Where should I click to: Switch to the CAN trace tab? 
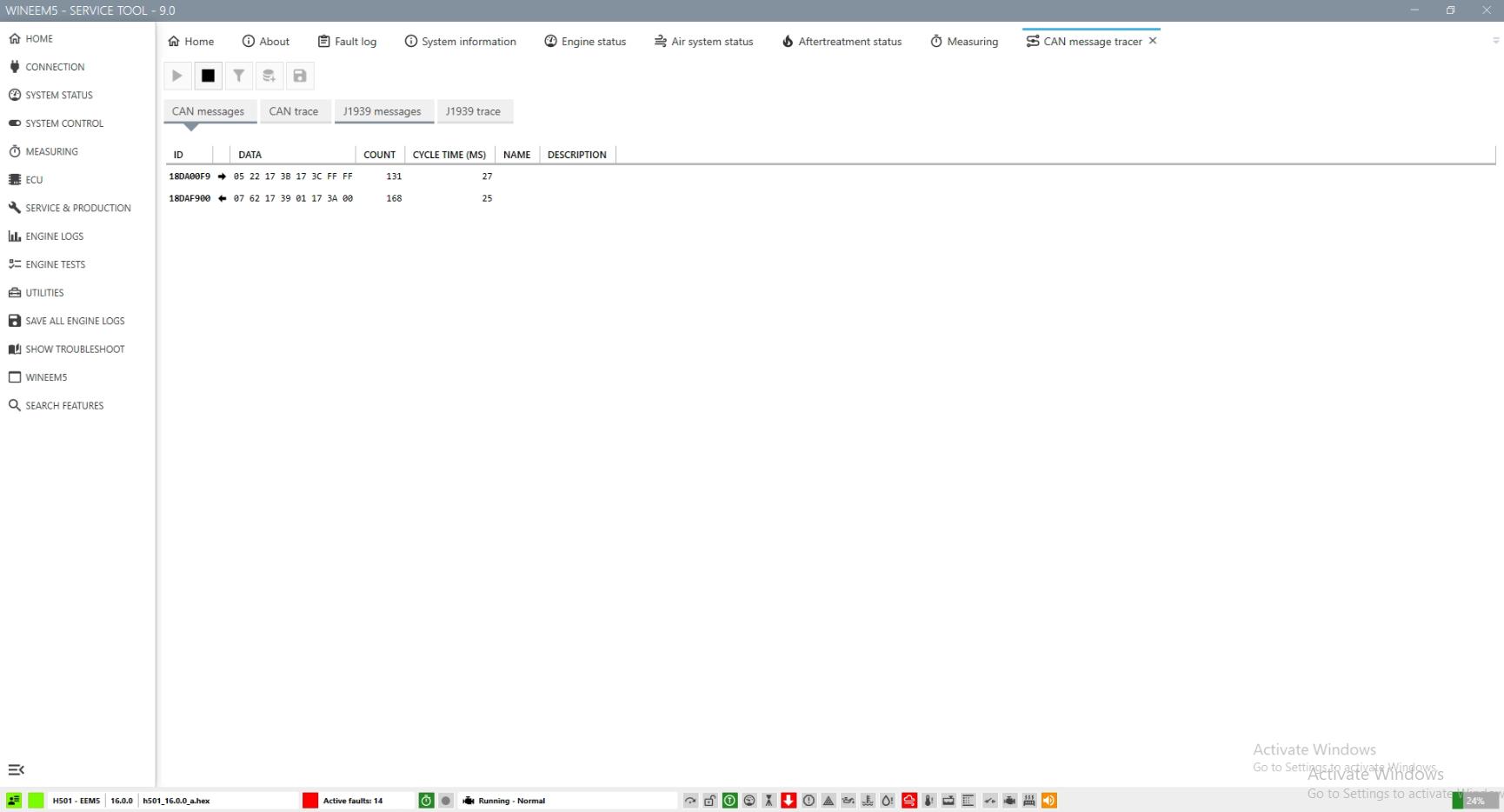click(294, 111)
